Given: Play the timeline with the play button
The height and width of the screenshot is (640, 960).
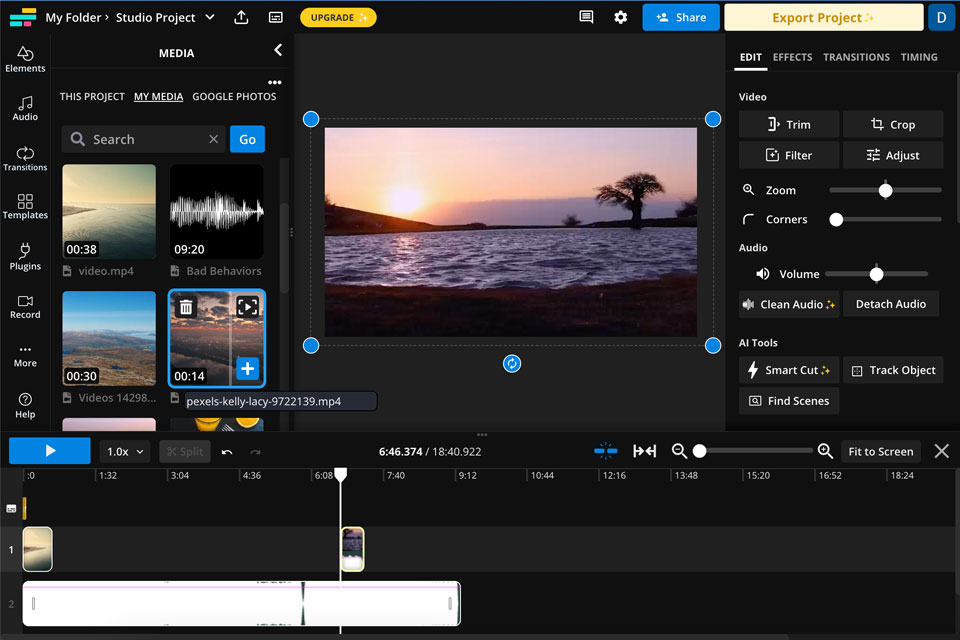Looking at the screenshot, I should (x=50, y=451).
